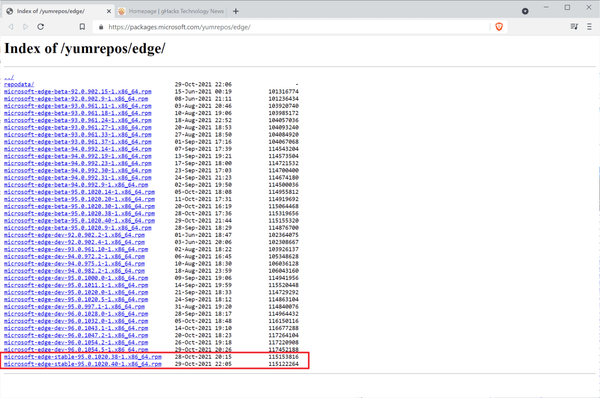Click microsoft-edge-beta-94.0.992.30-1 rpm link

[78, 170]
